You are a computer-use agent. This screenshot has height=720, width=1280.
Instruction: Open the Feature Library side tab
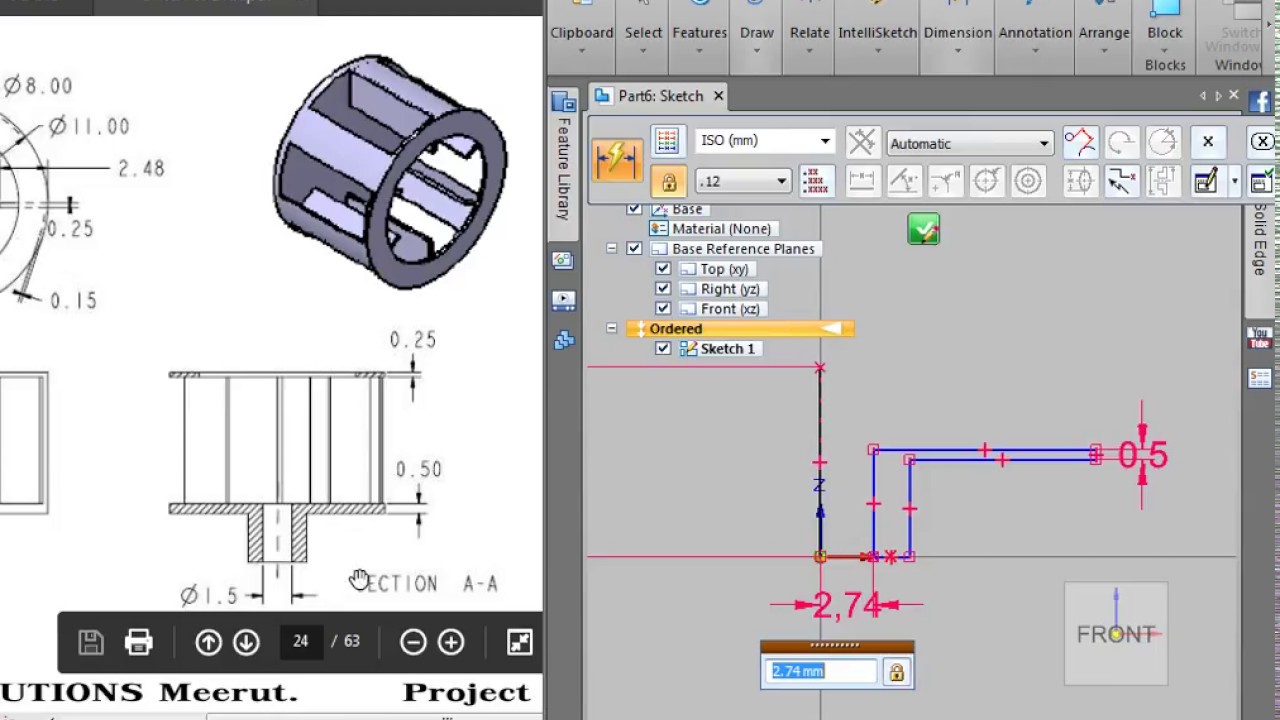563,170
